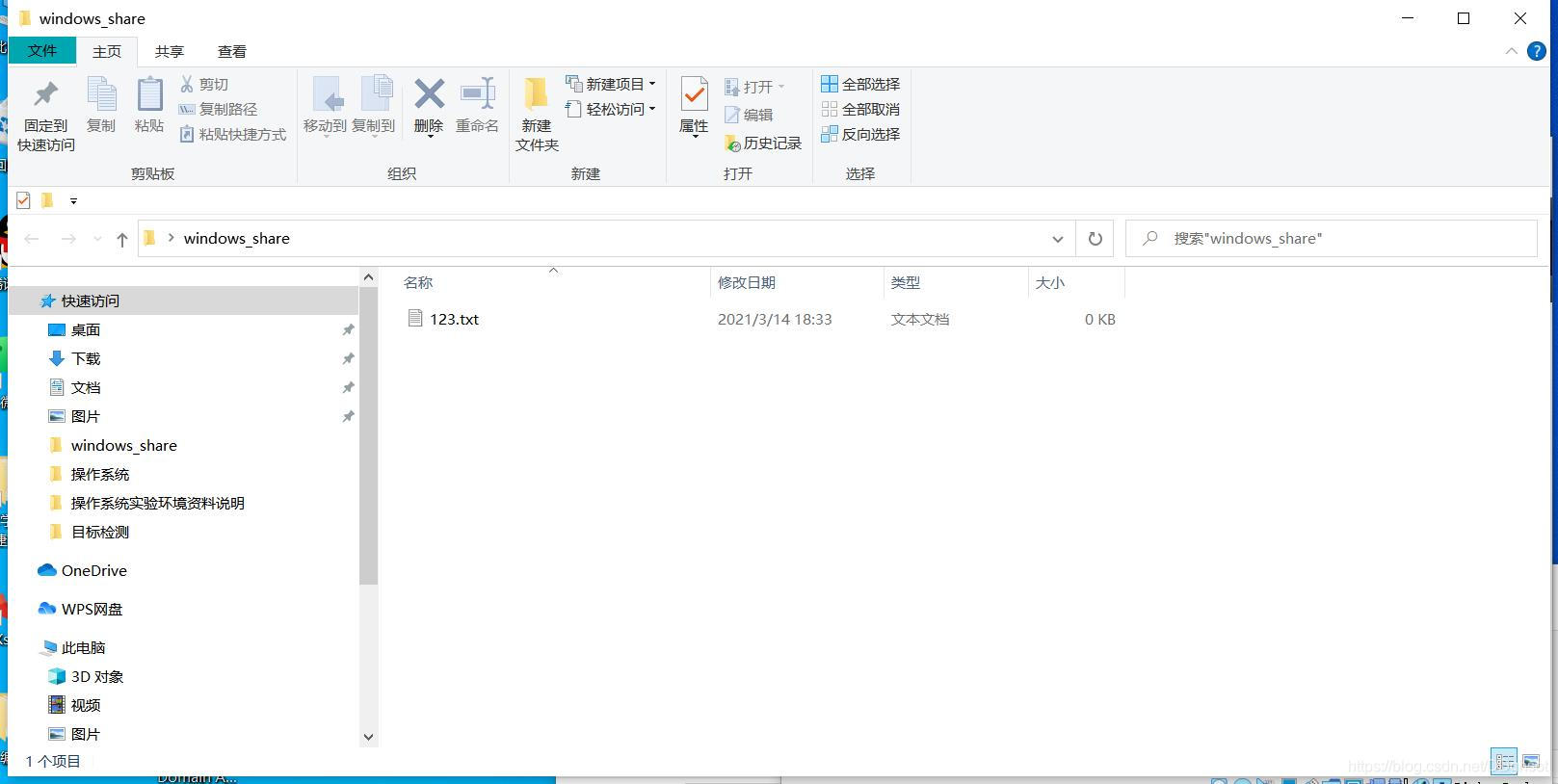Switch to the 共享 share tab

(170, 51)
